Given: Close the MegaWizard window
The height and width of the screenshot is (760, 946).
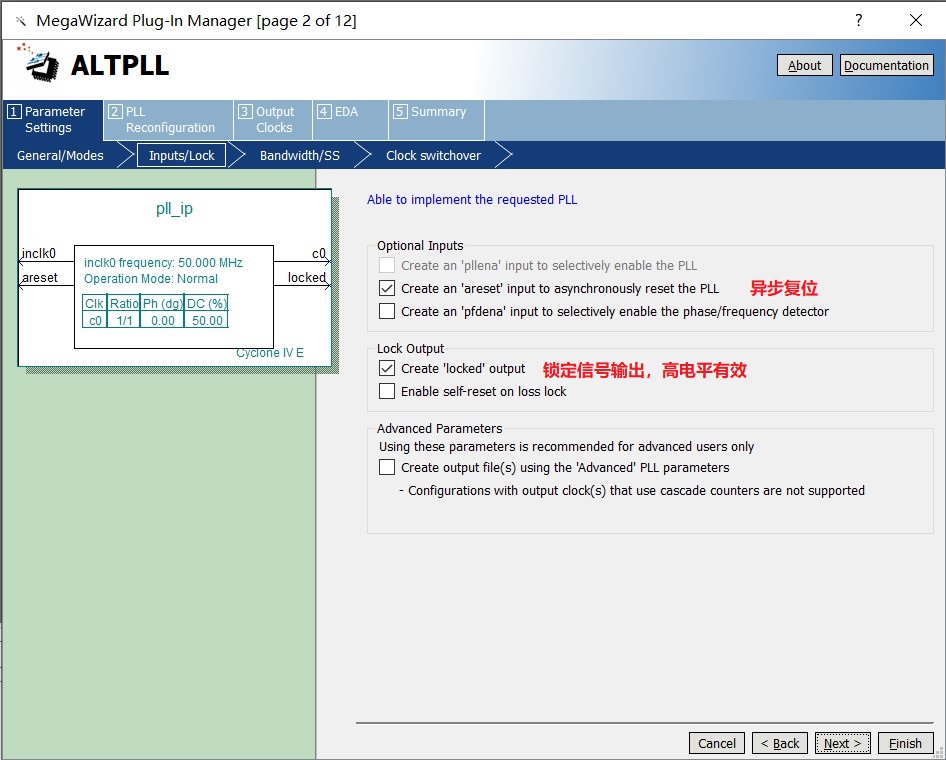Looking at the screenshot, I should tap(915, 21).
